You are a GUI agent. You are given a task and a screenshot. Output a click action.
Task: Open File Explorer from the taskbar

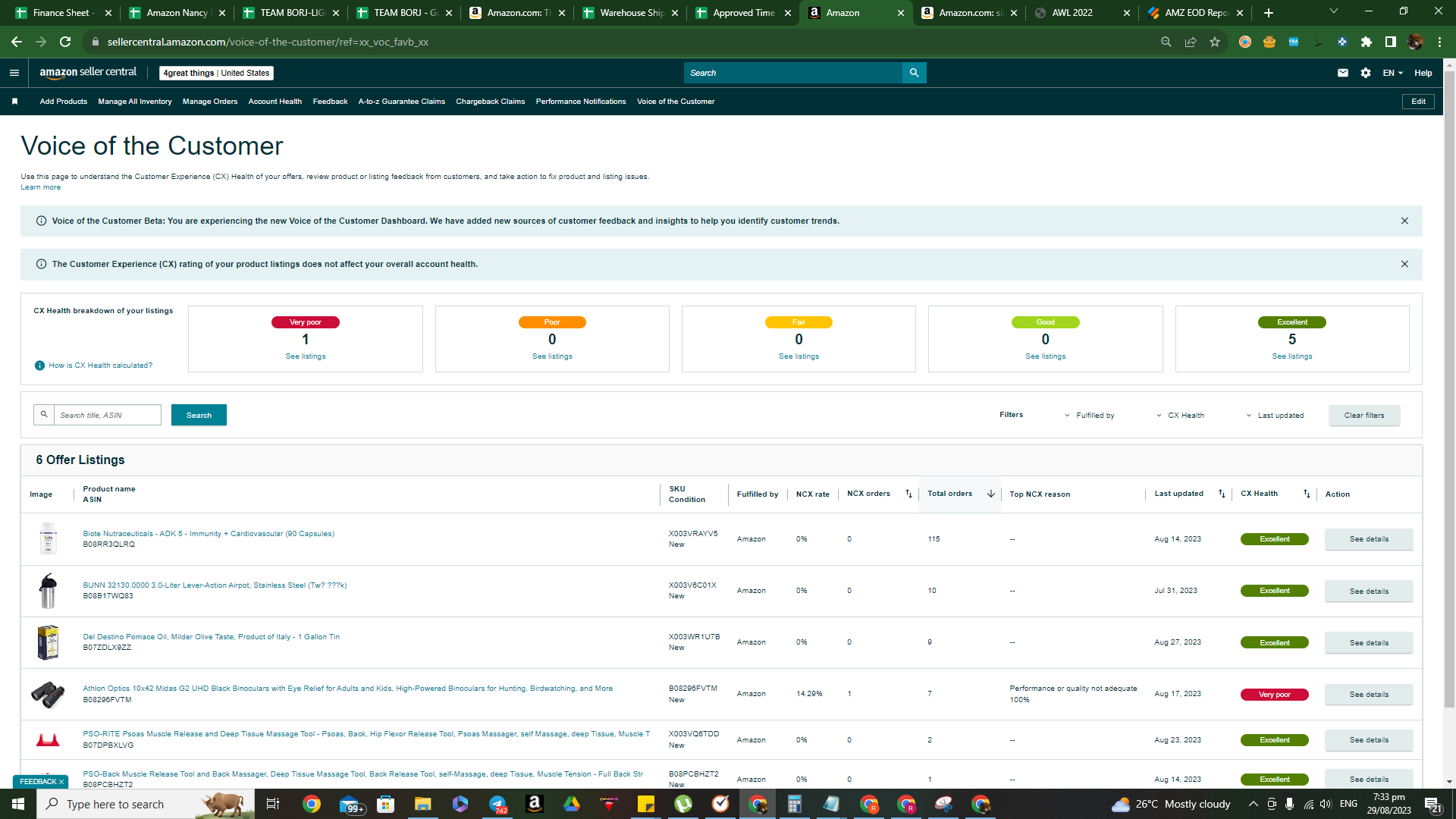pos(422,804)
